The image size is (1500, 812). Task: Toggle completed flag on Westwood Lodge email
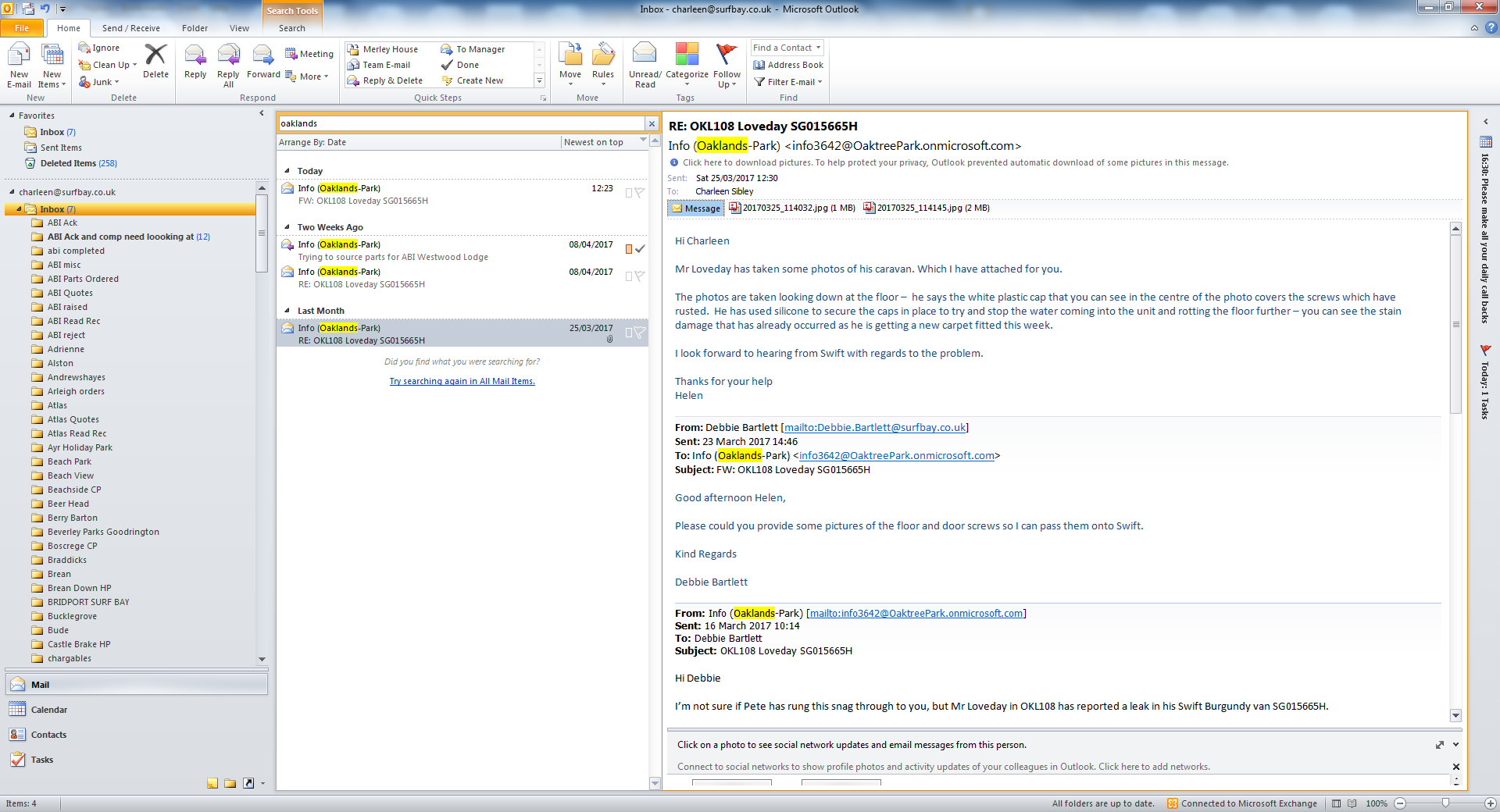(640, 248)
